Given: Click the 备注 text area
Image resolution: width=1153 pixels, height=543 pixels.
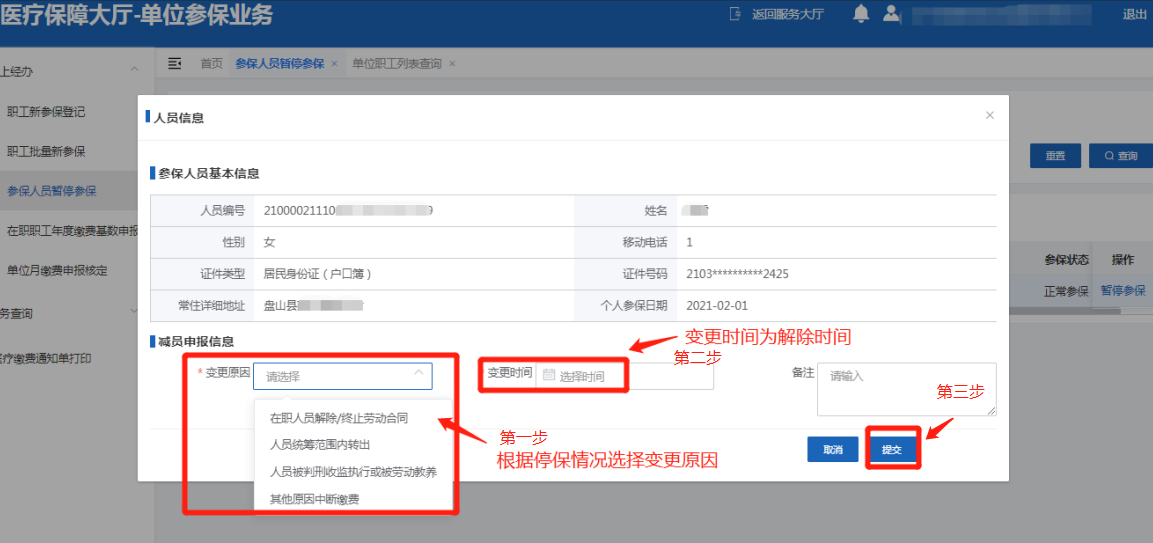Looking at the screenshot, I should pos(907,389).
